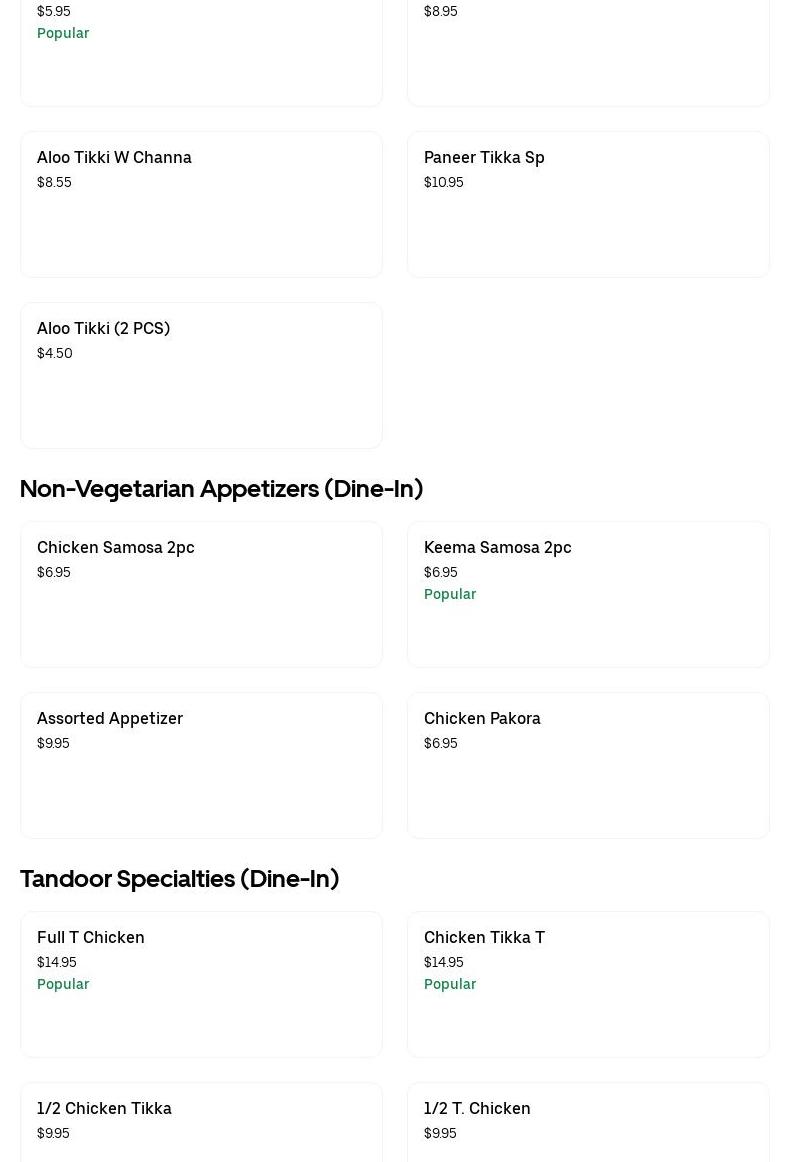Viewport: 804px width, 1162px height.
Task: Open the Aloo Tikki W Channa item
Action: [201, 204]
